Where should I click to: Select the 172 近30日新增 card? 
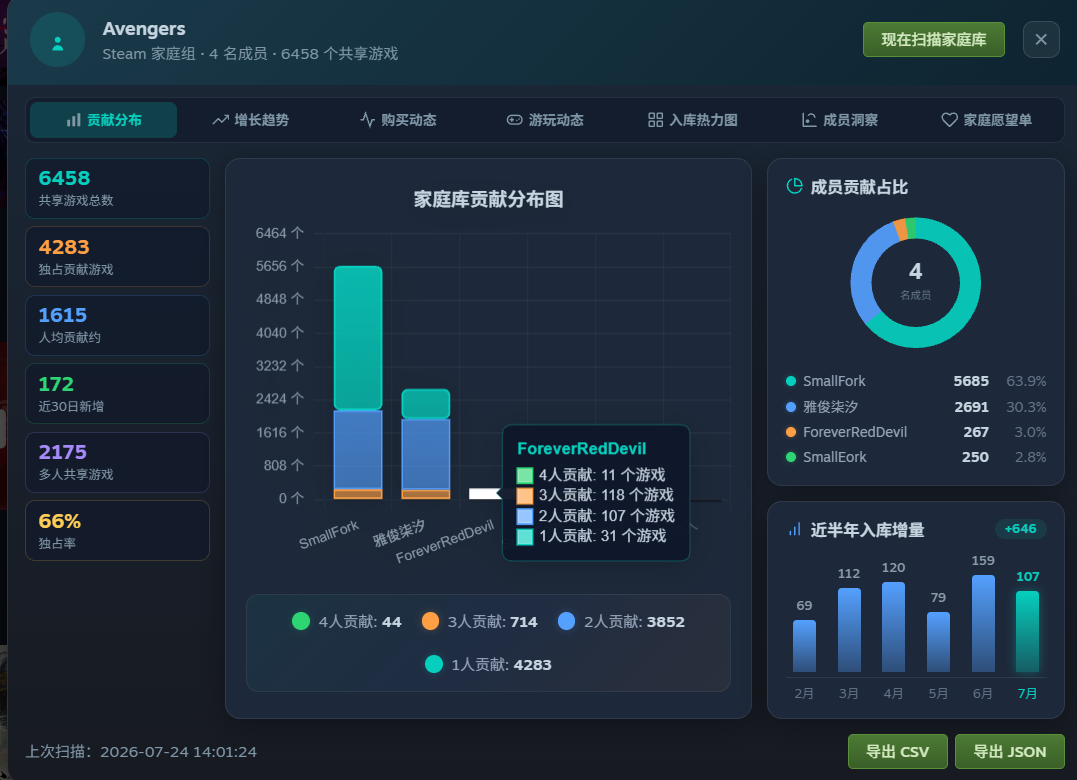117,393
